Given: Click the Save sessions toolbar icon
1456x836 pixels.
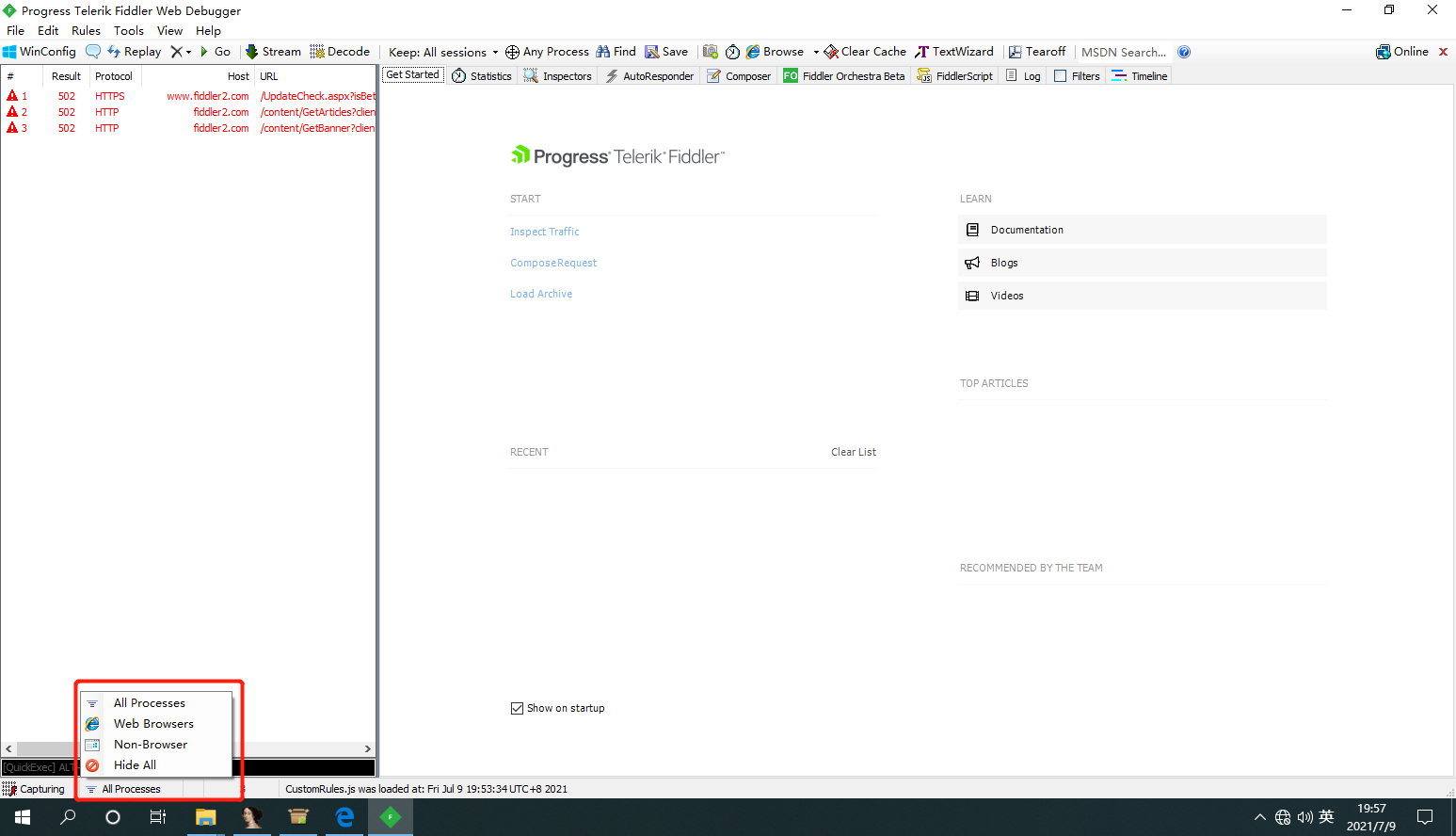Looking at the screenshot, I should pos(651,52).
